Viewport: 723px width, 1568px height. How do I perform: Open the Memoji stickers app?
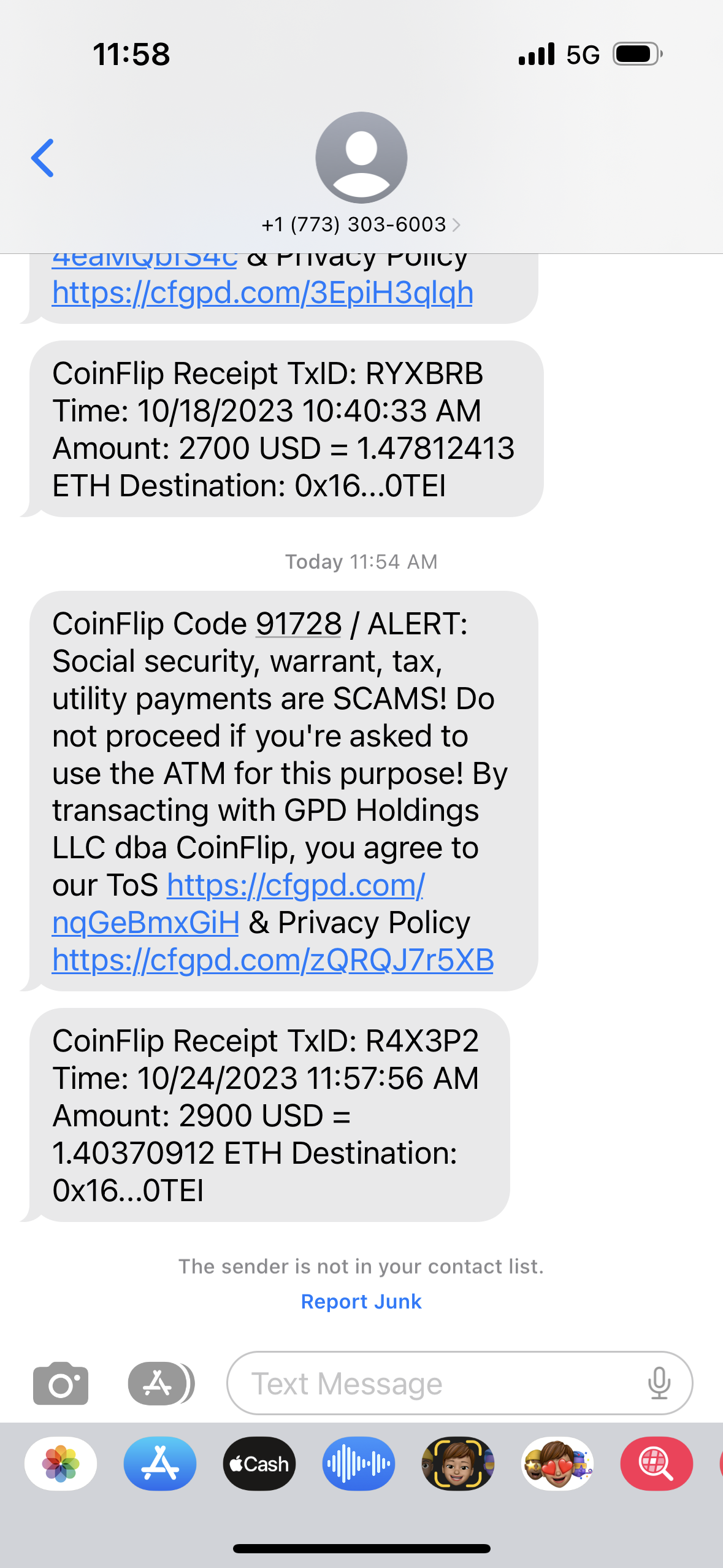click(x=557, y=1464)
